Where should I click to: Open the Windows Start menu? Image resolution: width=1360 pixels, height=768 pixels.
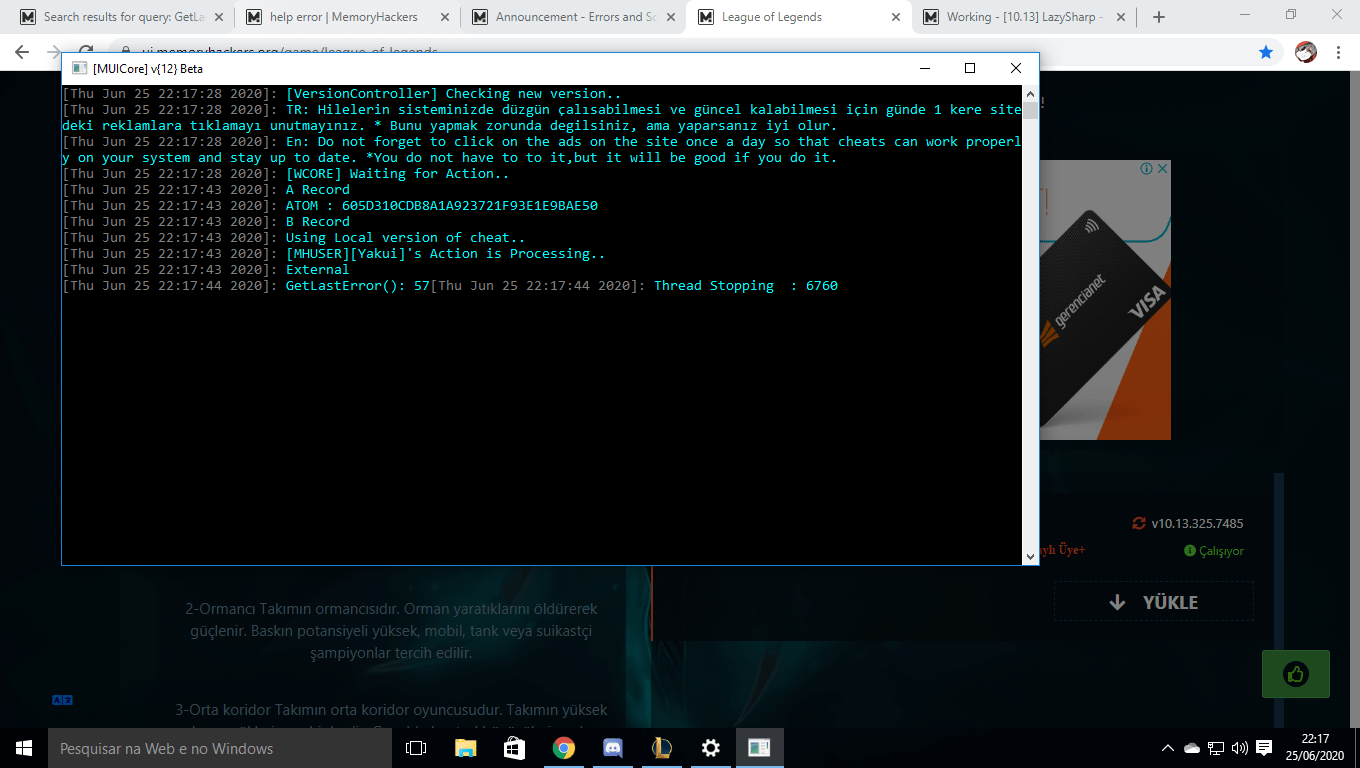click(24, 748)
